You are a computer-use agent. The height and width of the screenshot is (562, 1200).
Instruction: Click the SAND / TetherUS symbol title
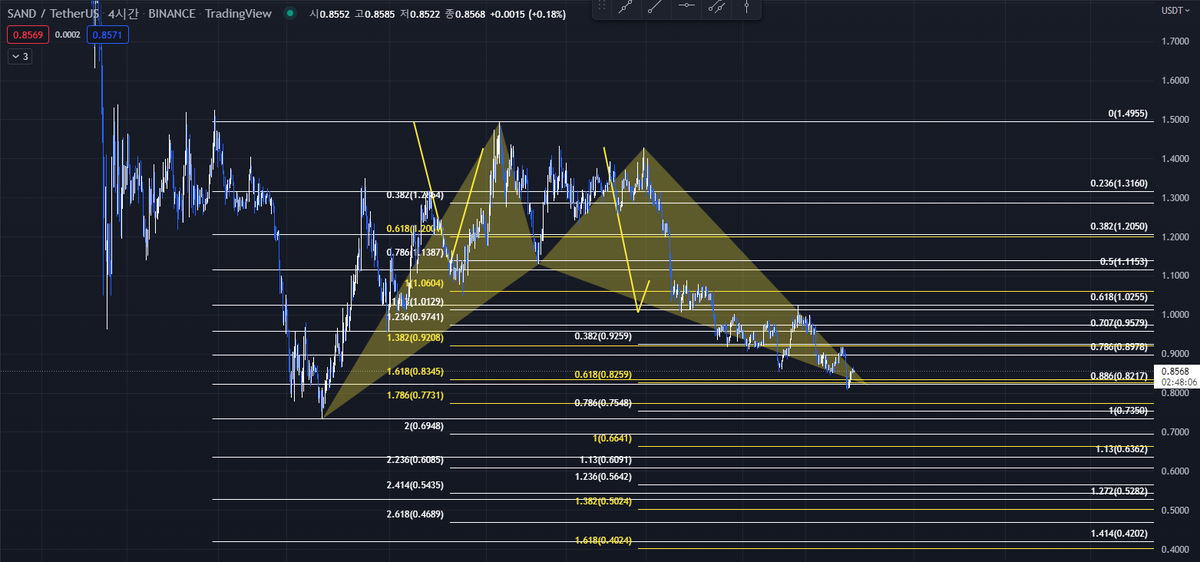[x=51, y=14]
